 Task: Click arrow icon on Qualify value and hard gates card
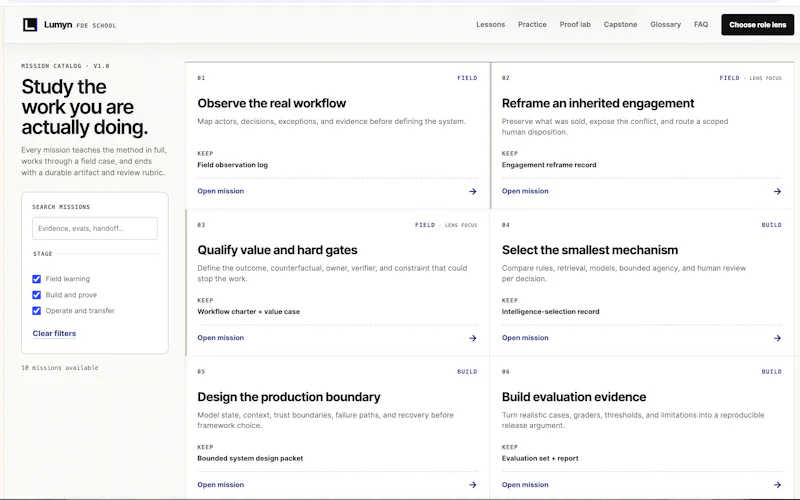pos(472,338)
